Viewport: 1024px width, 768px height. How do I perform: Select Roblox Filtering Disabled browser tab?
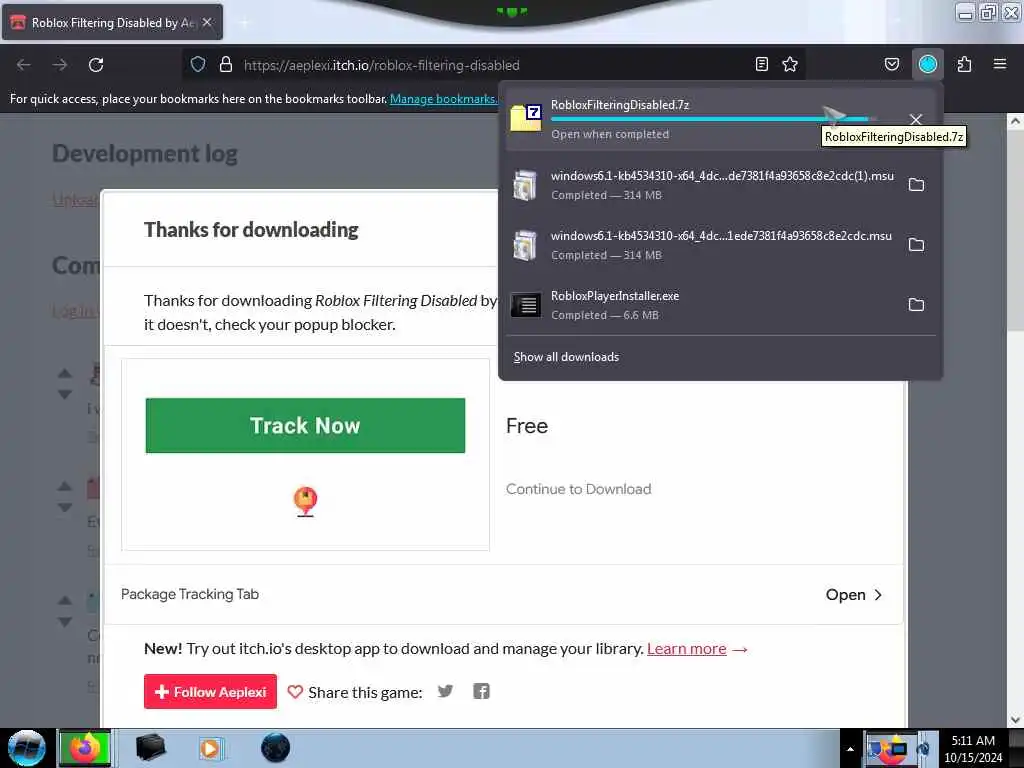pos(112,22)
